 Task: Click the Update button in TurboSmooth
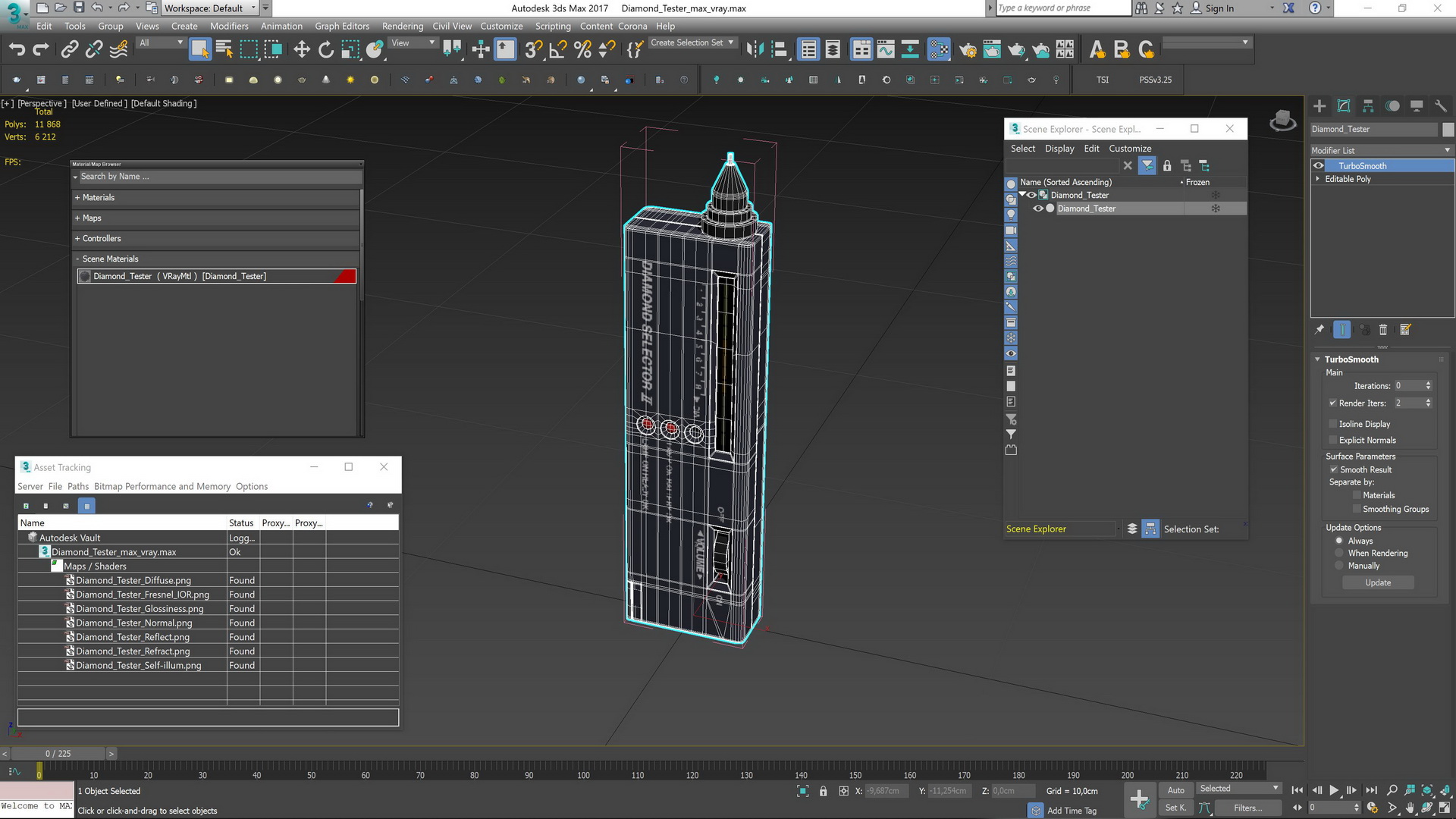pos(1378,582)
